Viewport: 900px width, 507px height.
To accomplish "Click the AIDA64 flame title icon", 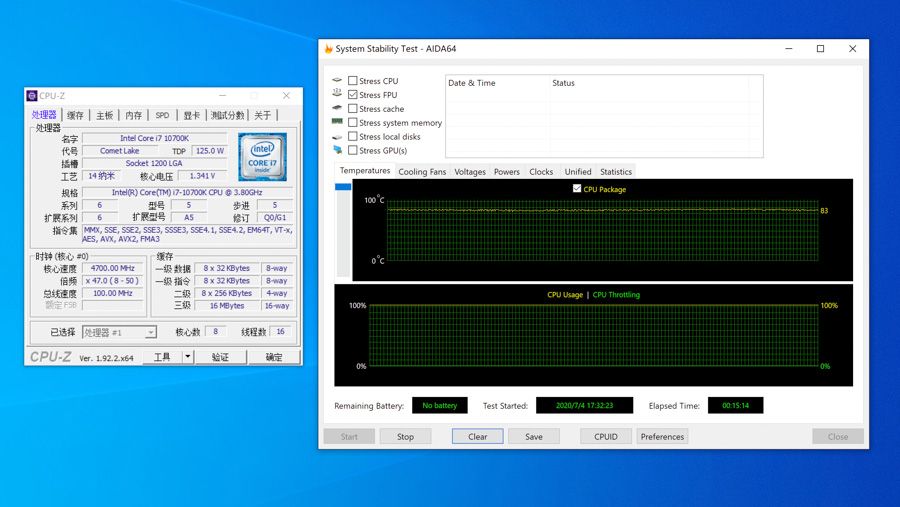I will click(x=328, y=49).
